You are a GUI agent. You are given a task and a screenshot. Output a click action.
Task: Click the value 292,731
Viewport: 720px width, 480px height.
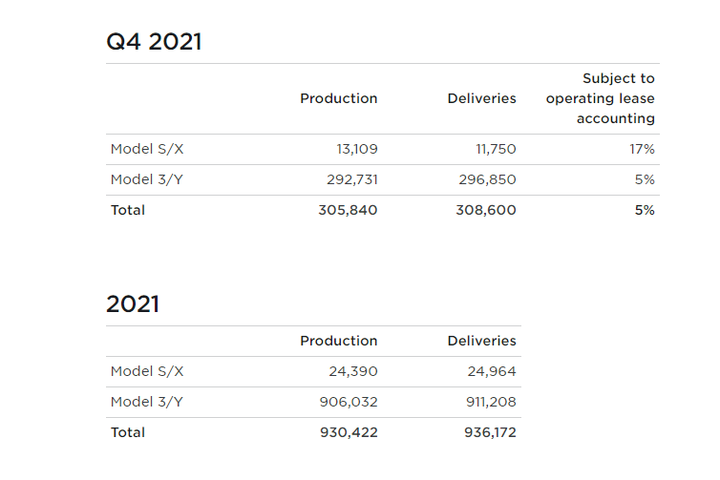point(352,179)
